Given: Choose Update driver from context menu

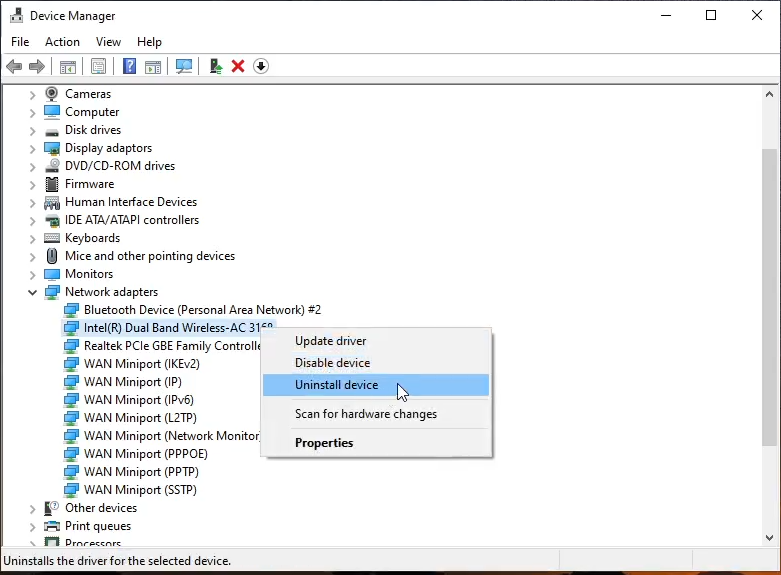Looking at the screenshot, I should (x=376, y=341).
